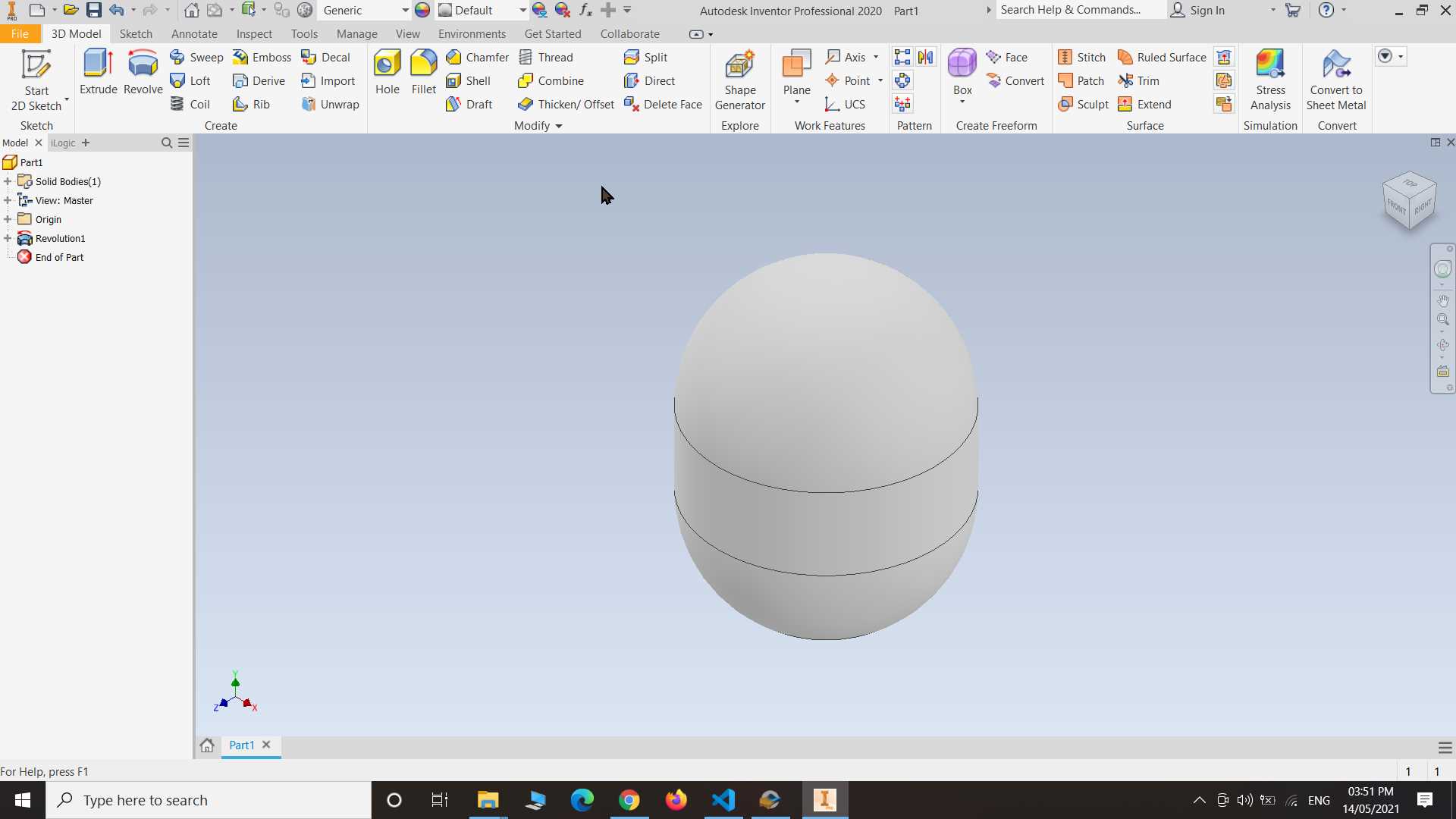Choose the Coil command
The width and height of the screenshot is (1456, 819).
pos(190,105)
